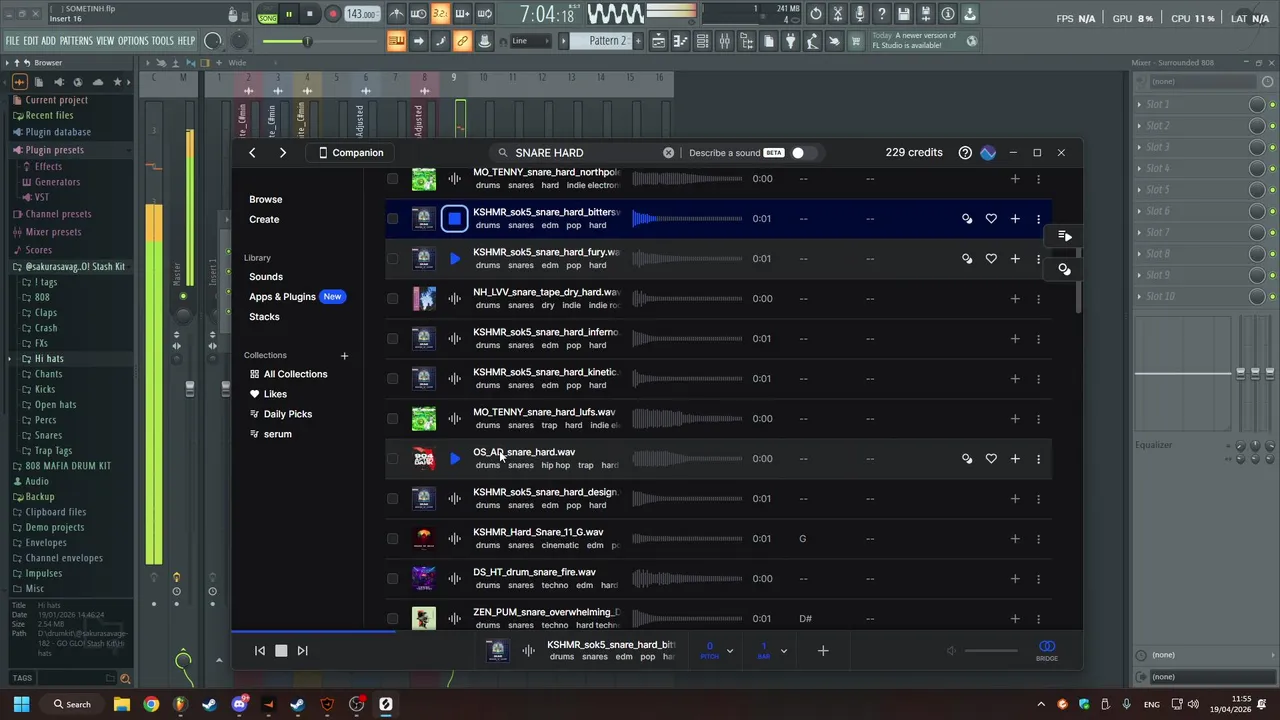Select checkbox for MO_TENNY_snare_hard_lufs row
The width and height of the screenshot is (1280, 720).
click(x=392, y=418)
